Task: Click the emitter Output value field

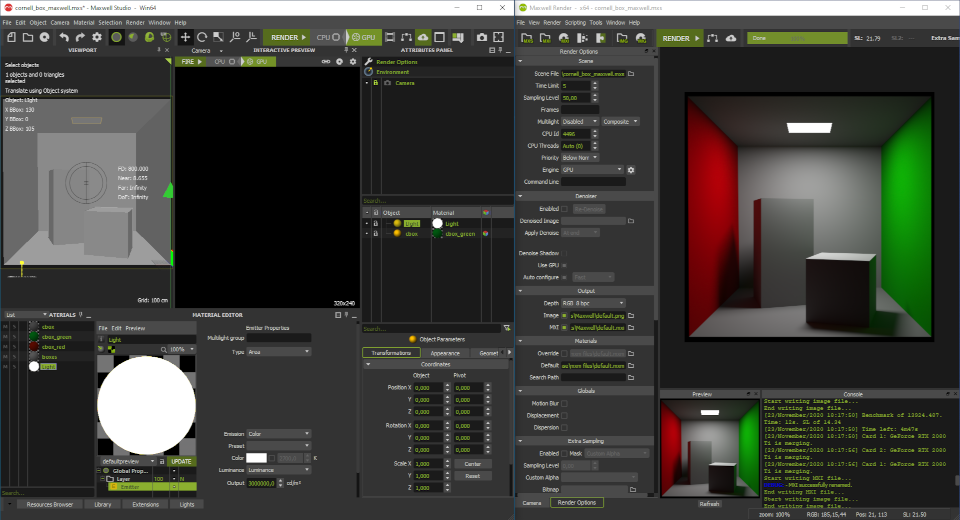Action: 261,483
